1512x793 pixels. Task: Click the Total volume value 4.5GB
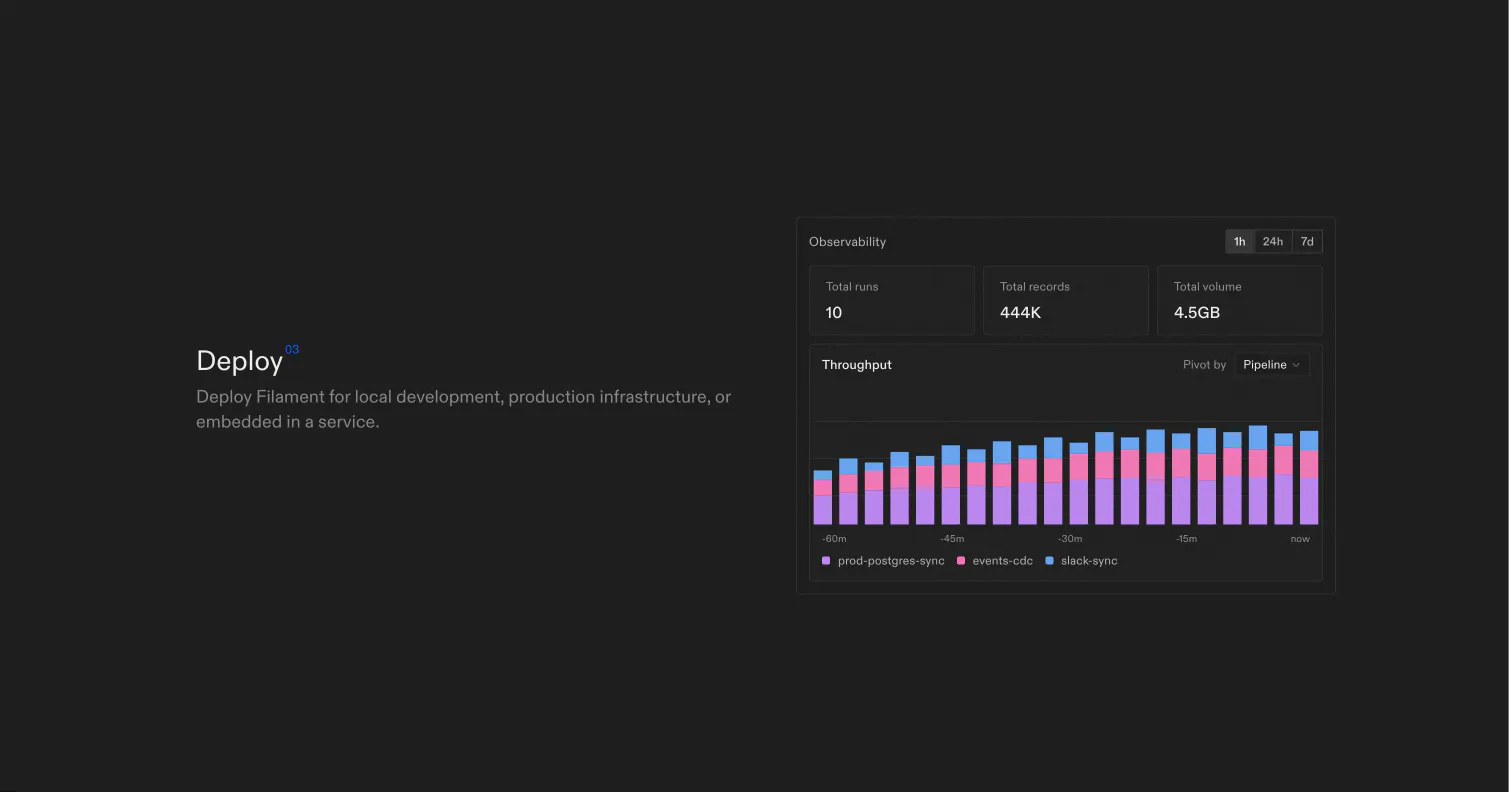[x=1197, y=313]
